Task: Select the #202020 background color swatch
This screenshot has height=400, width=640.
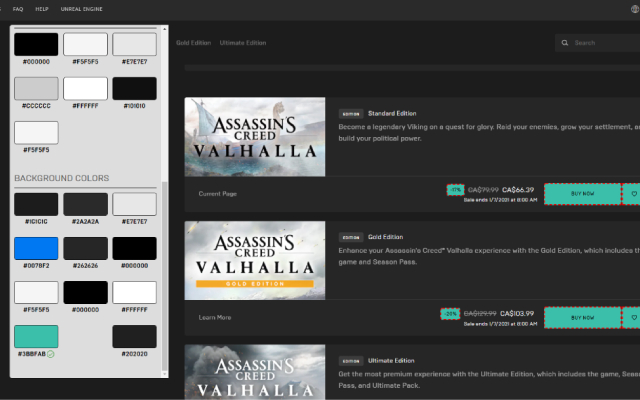Action: (x=134, y=336)
